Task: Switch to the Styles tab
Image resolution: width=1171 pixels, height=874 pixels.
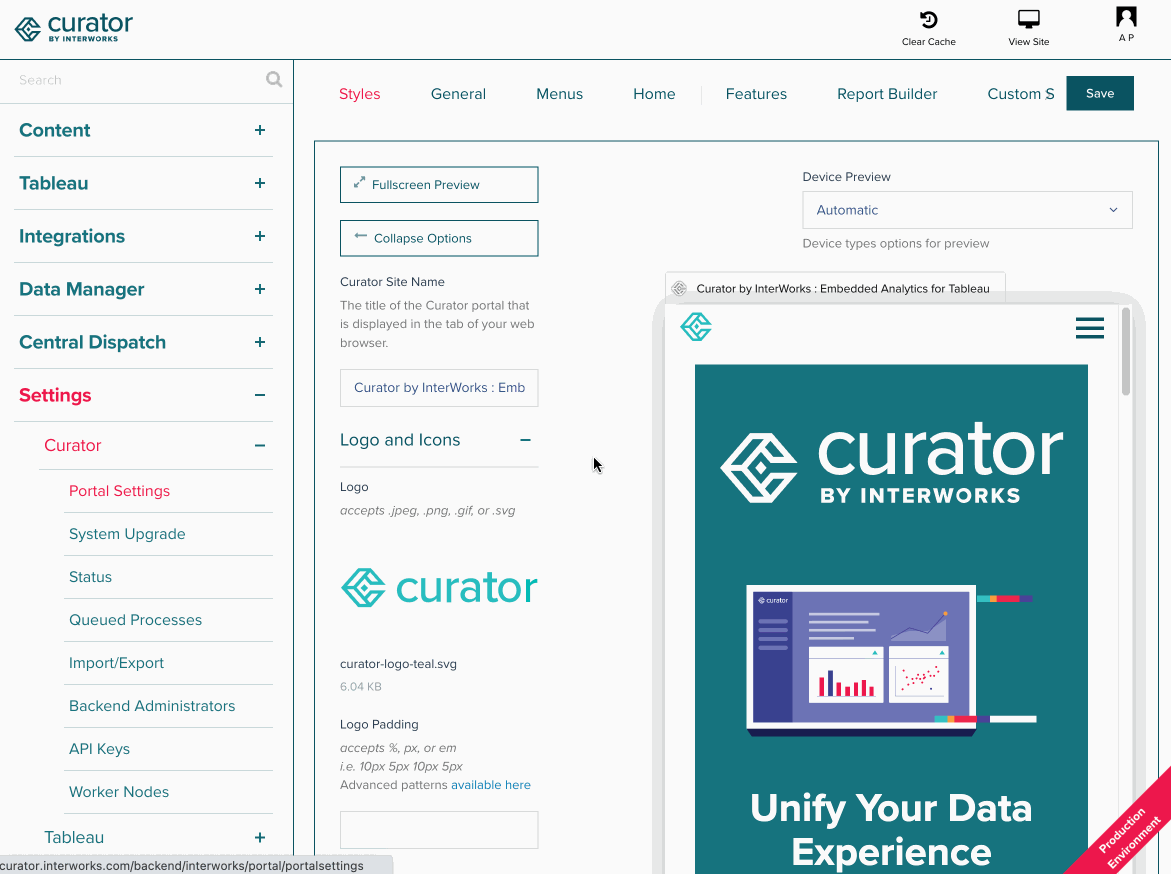Action: (359, 94)
